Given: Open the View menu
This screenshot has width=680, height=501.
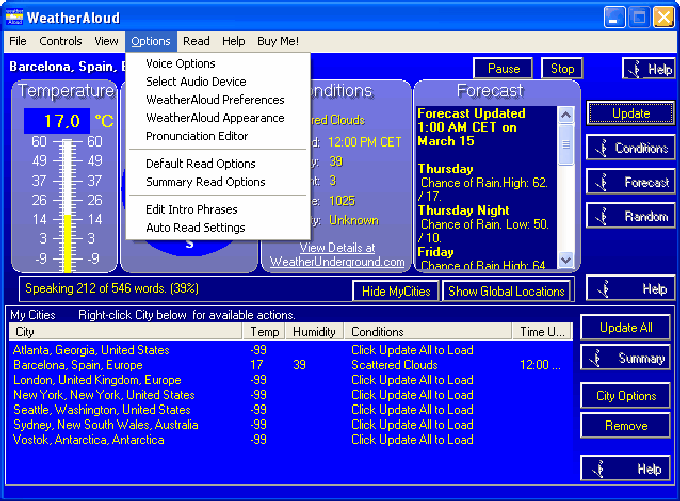Looking at the screenshot, I should pos(106,41).
